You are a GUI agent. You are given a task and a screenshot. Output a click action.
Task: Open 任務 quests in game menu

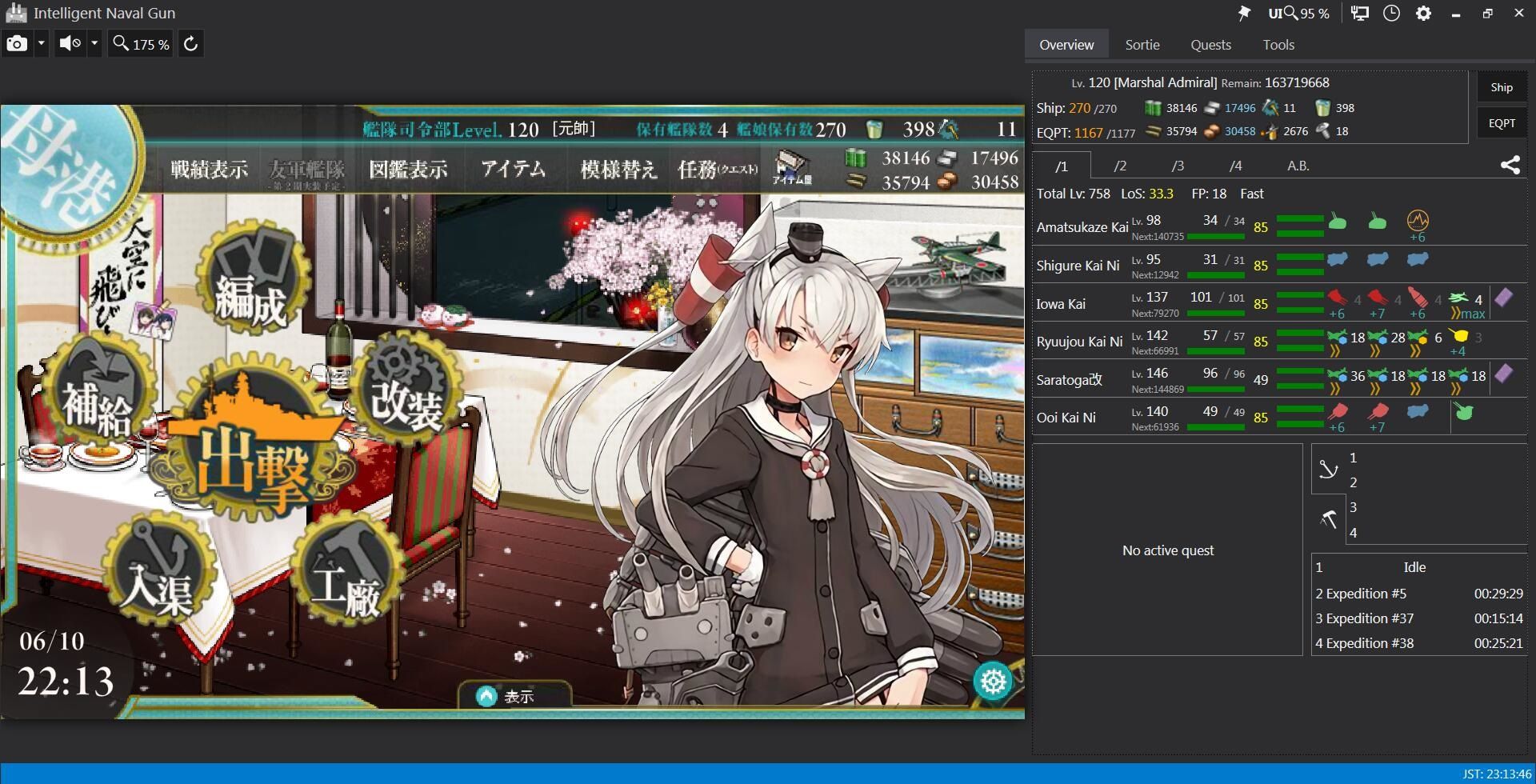tap(718, 170)
